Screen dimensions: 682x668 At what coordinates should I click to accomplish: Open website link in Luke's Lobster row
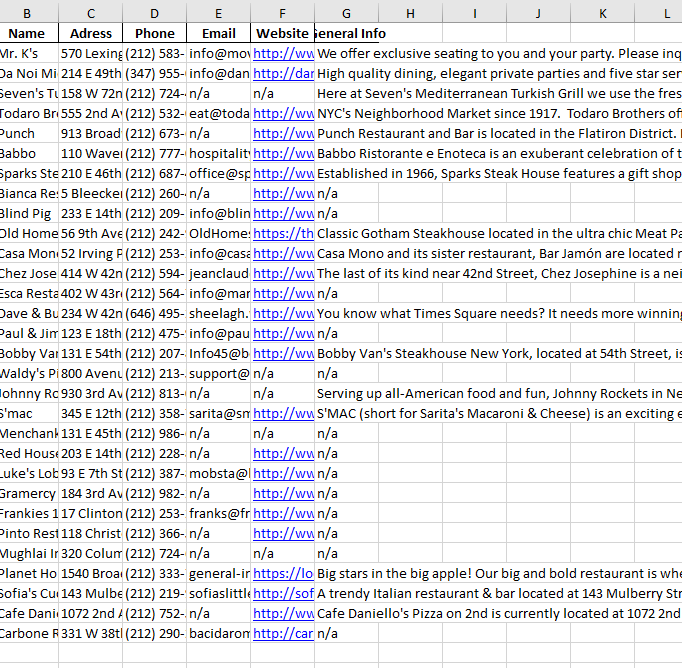coord(283,474)
